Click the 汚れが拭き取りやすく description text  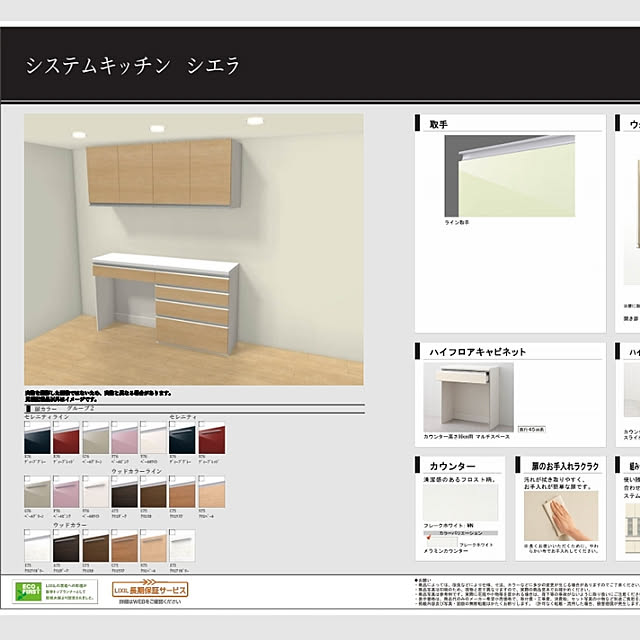(x=558, y=483)
